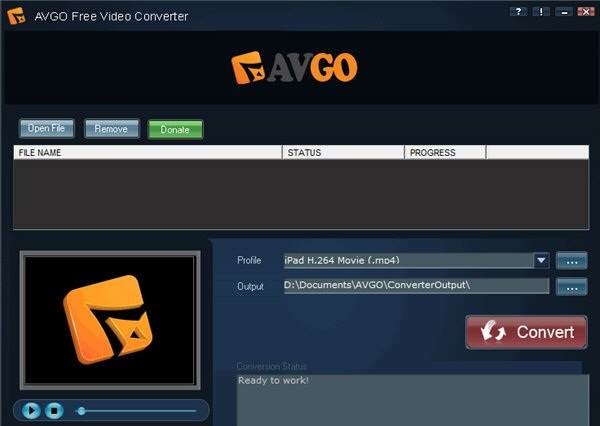
Task: Click the empty file list area
Action: tap(301, 194)
